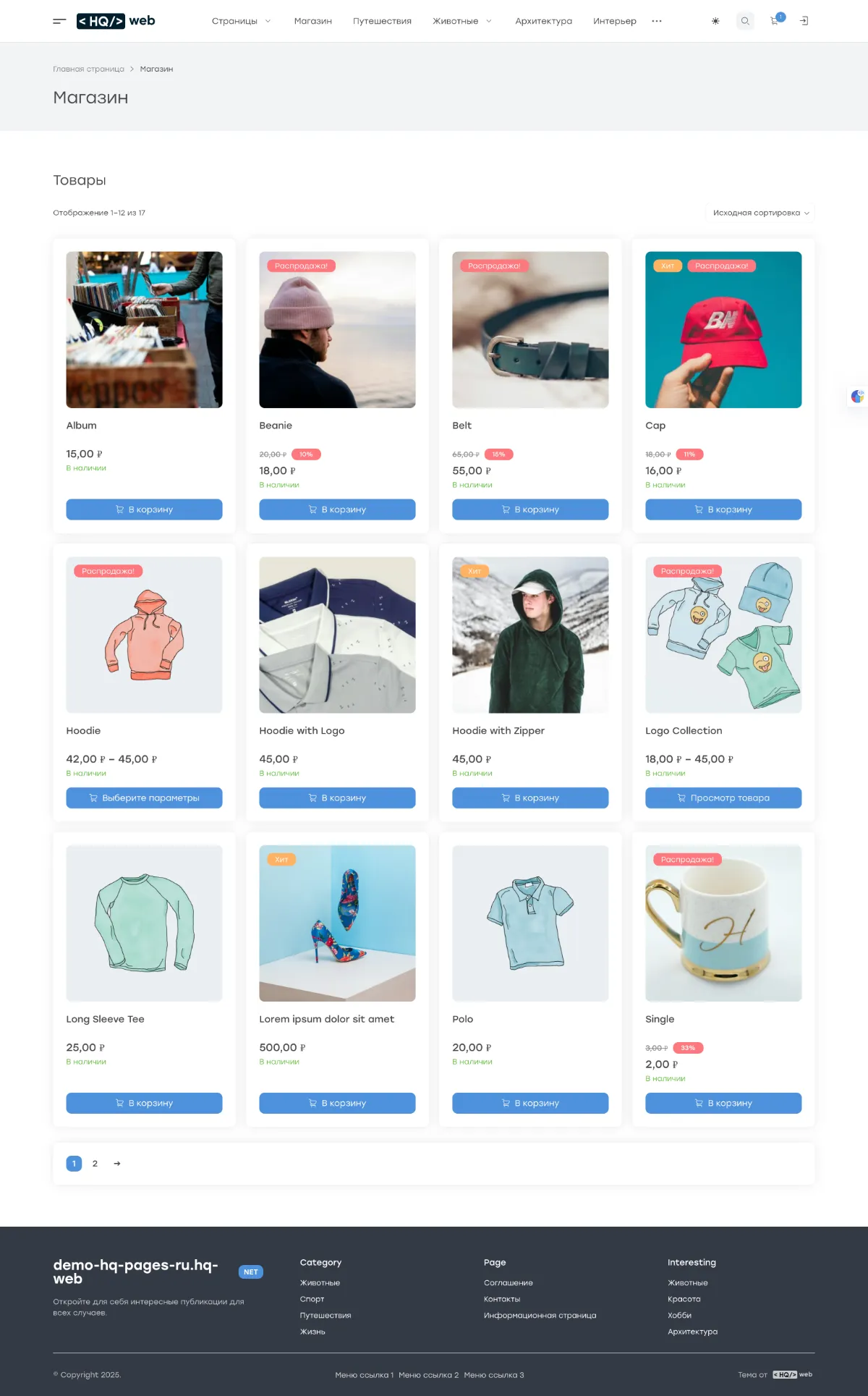Open Контакты footer link
Screen dimensions: 868x1396
point(502,1299)
